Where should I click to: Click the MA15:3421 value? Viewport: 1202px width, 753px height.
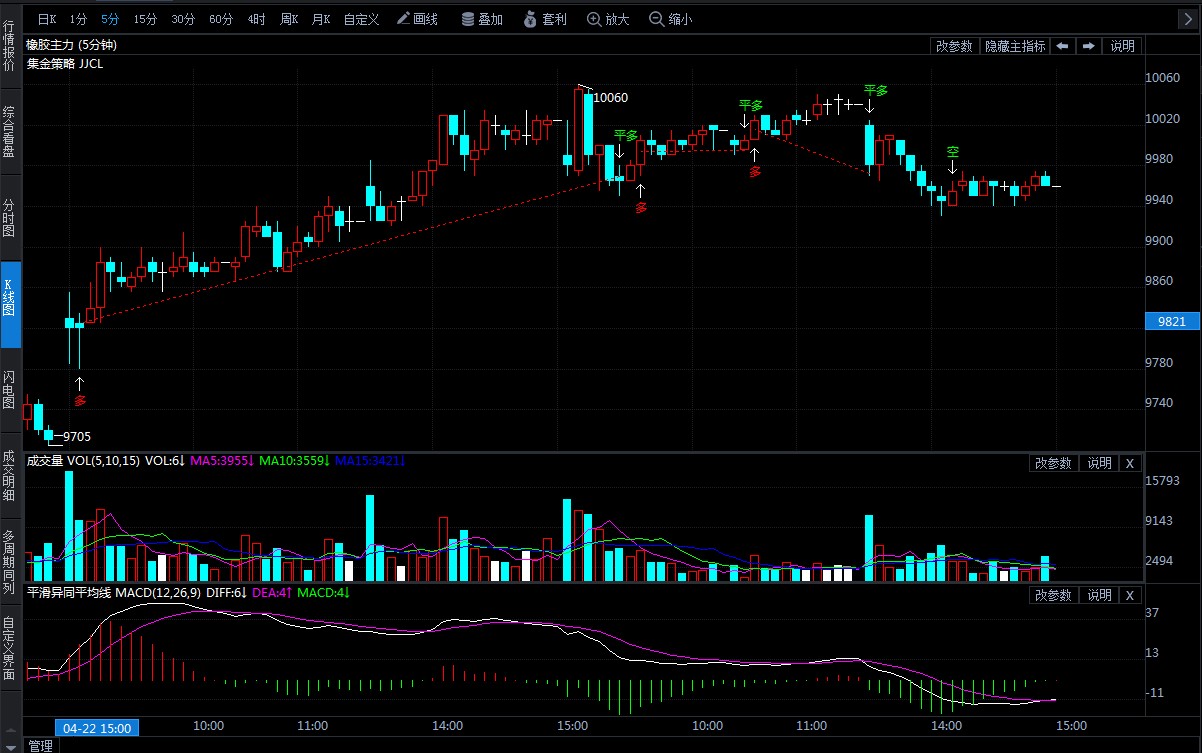point(370,462)
